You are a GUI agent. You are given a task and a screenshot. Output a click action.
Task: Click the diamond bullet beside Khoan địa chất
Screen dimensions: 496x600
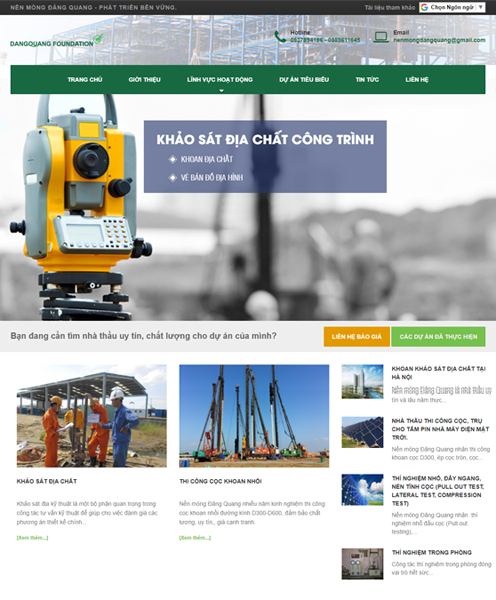coord(173,159)
